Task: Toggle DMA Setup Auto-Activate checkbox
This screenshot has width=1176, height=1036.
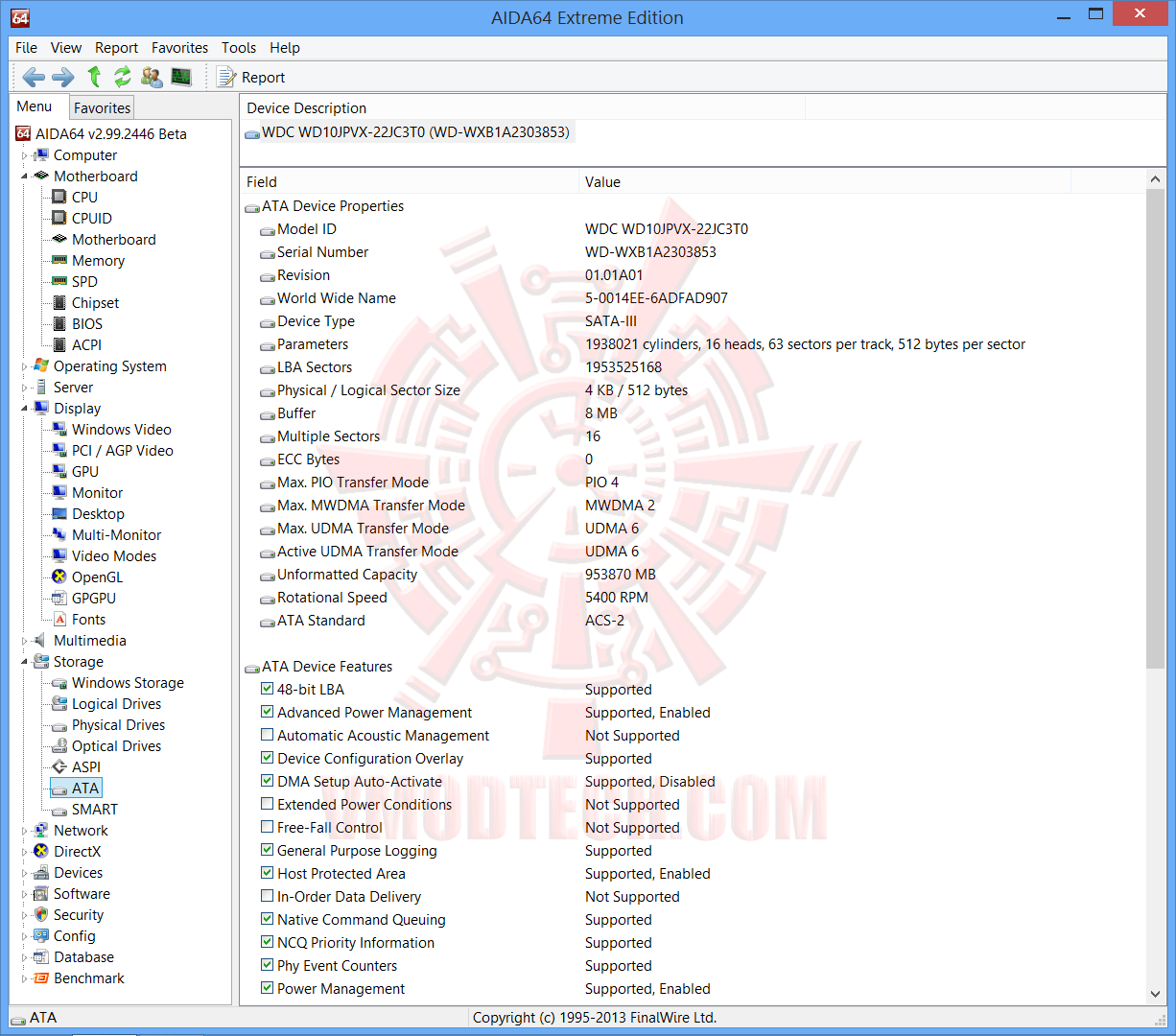Action: pos(268,781)
